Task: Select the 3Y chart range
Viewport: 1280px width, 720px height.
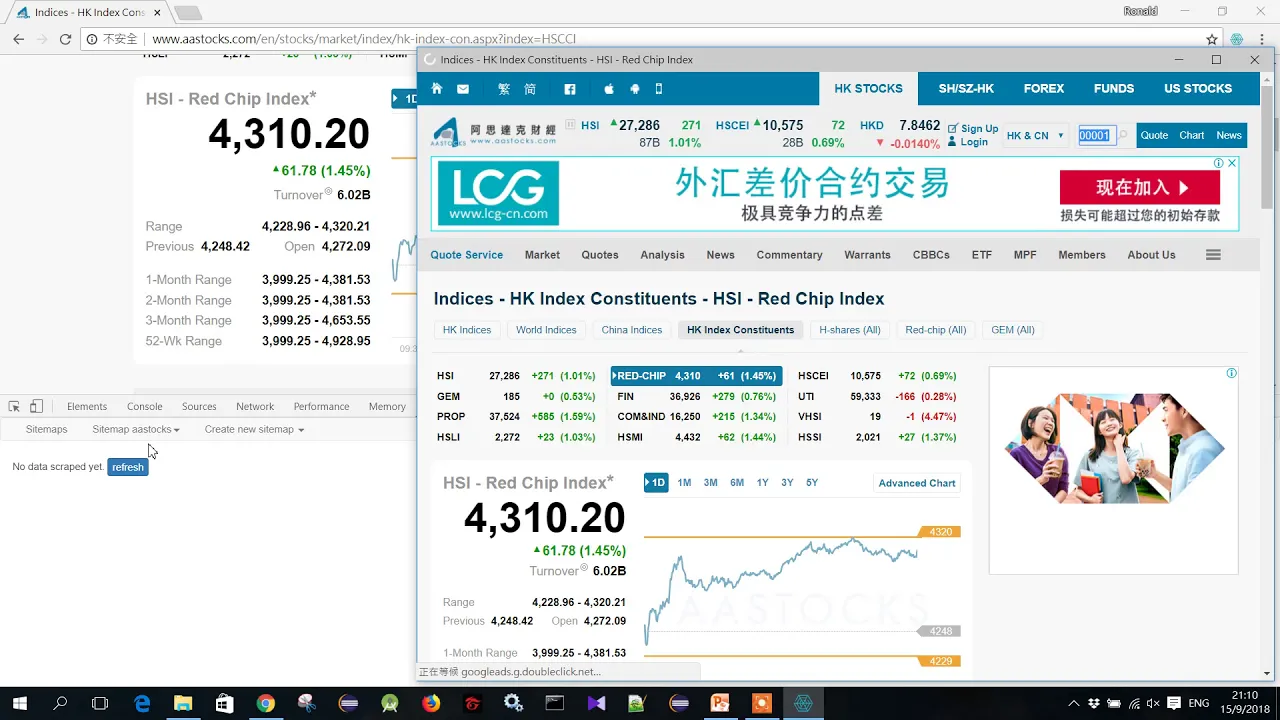Action: pos(787,483)
